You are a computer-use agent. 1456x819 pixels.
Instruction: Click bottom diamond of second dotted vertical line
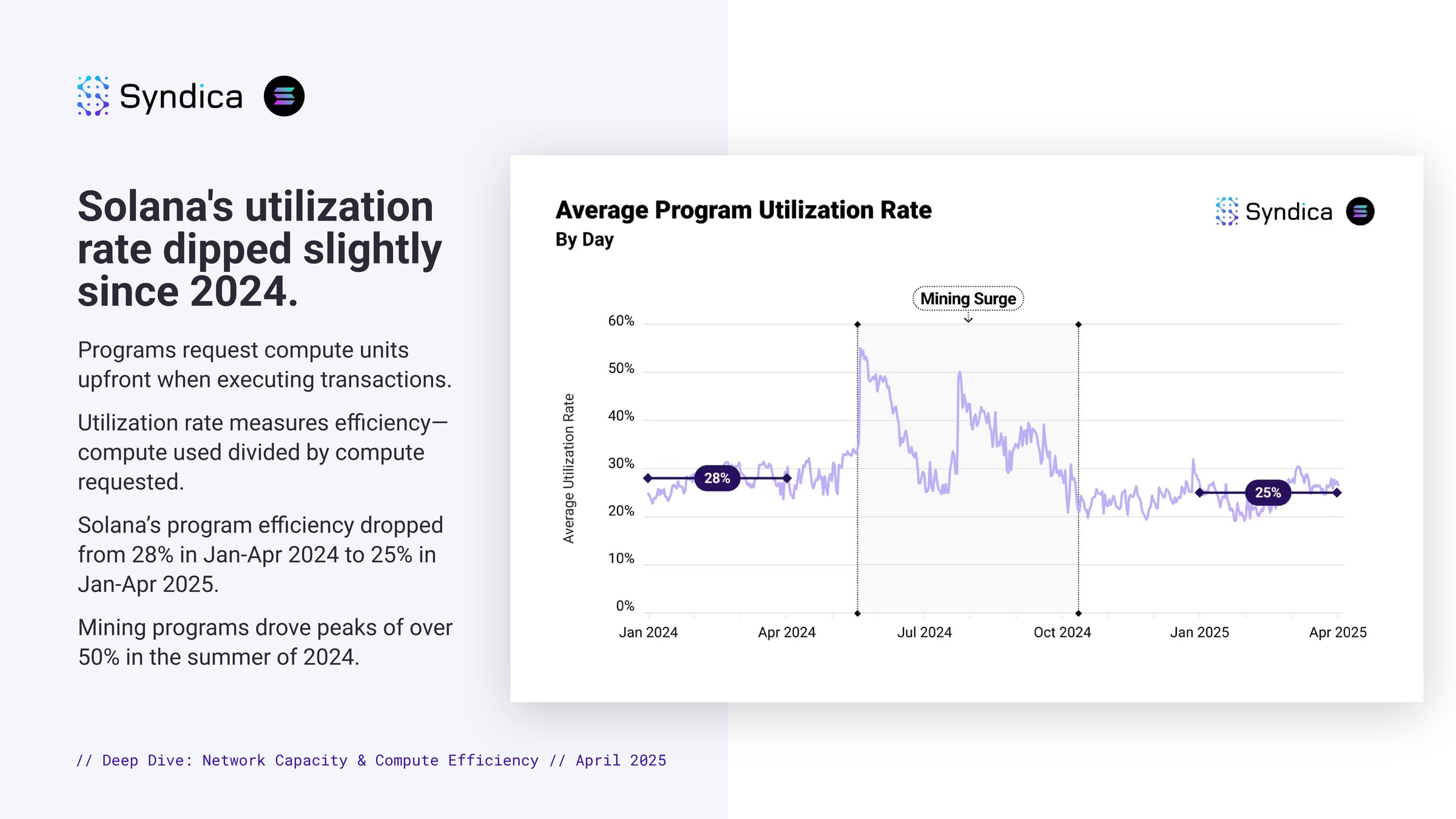[x=1078, y=613]
